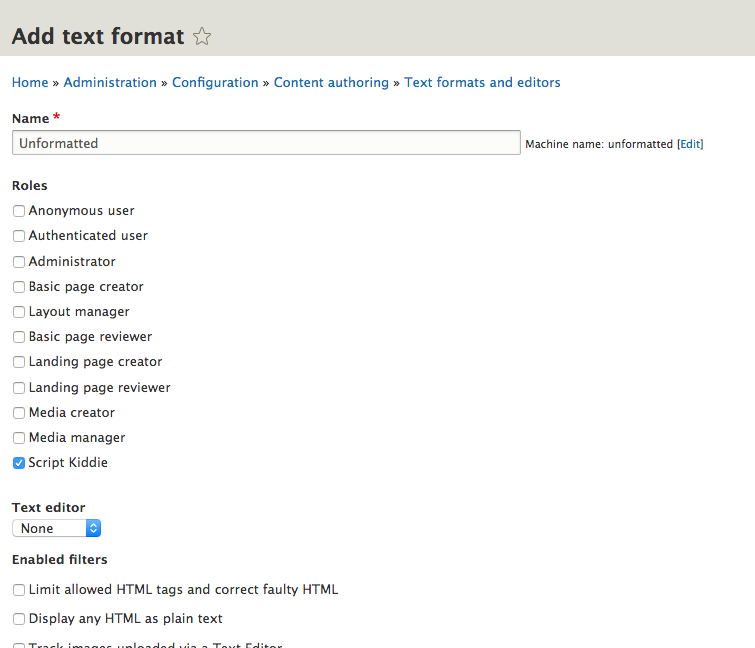The height and width of the screenshot is (648, 755).
Task: Toggle the Layout manager role
Action: click(x=19, y=312)
